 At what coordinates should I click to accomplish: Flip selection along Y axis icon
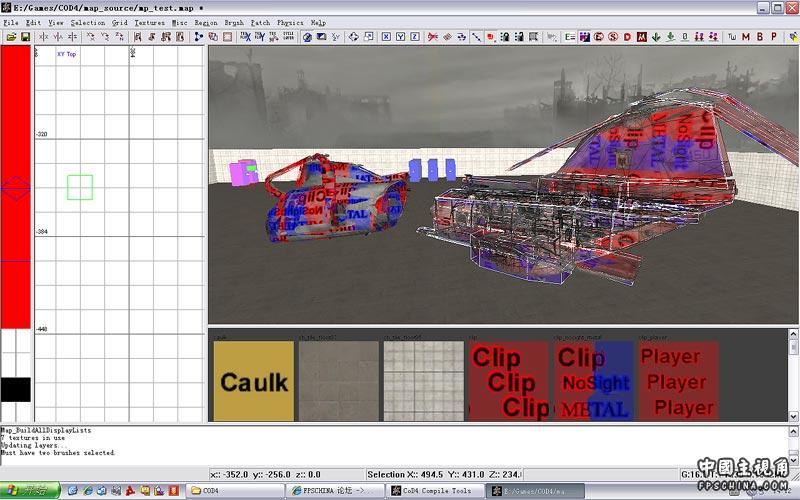[x=58, y=37]
